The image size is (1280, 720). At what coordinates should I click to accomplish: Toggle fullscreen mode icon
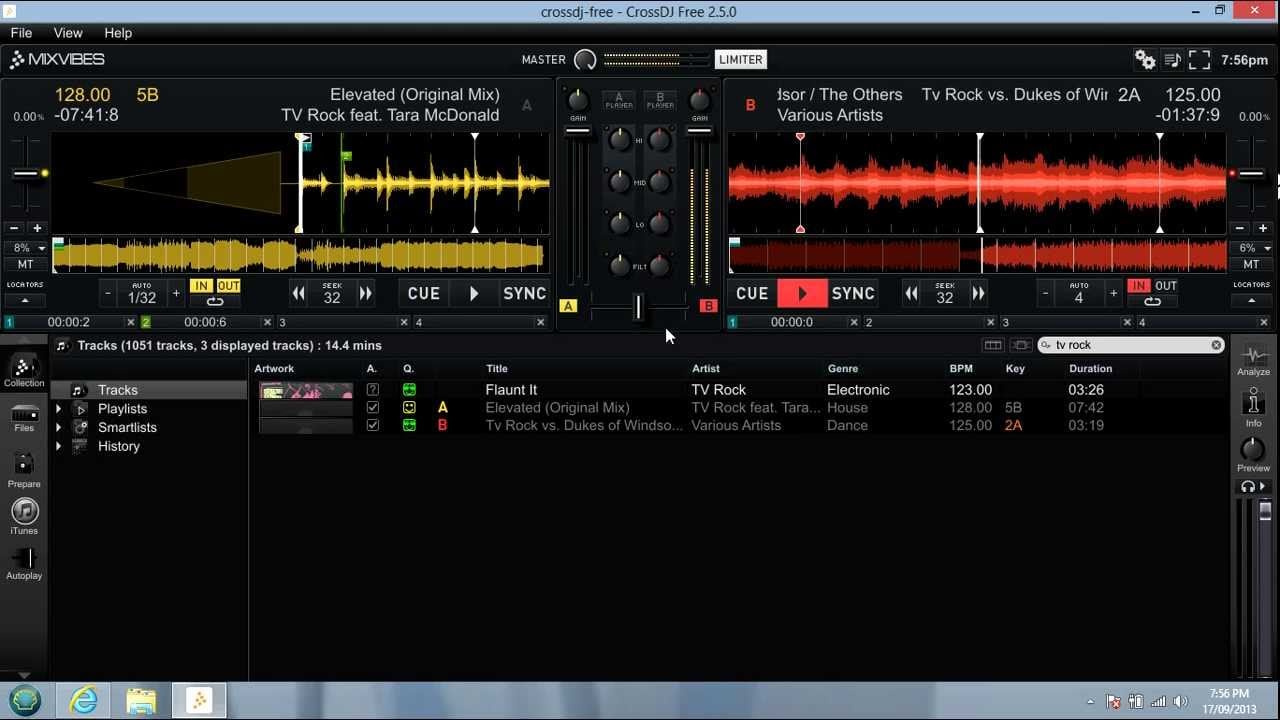click(x=1199, y=60)
